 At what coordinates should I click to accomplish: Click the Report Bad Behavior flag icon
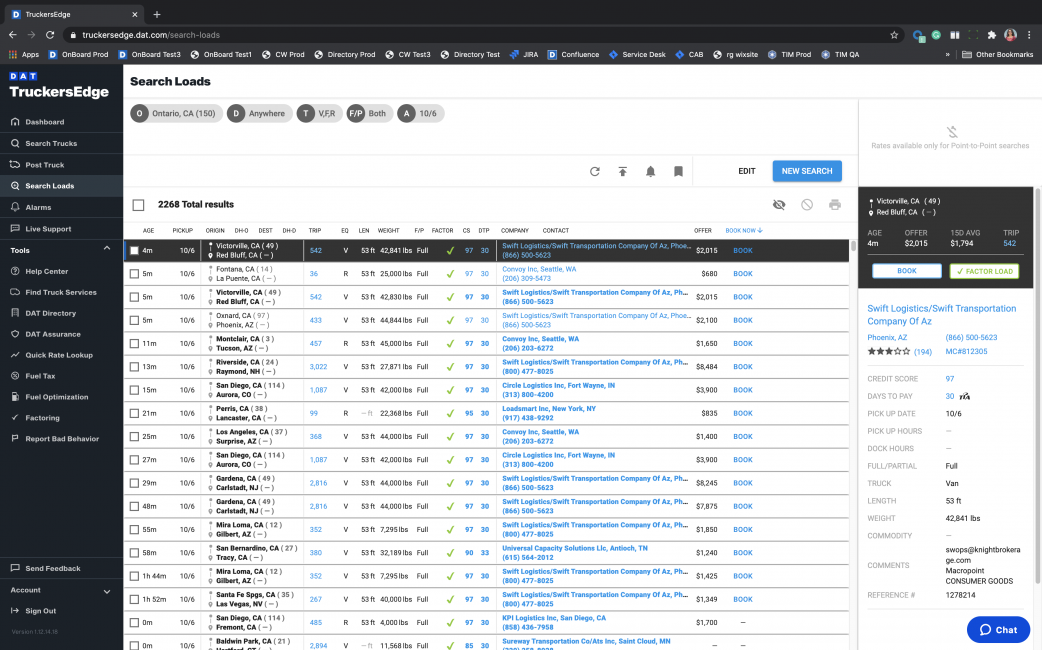[x=15, y=439]
